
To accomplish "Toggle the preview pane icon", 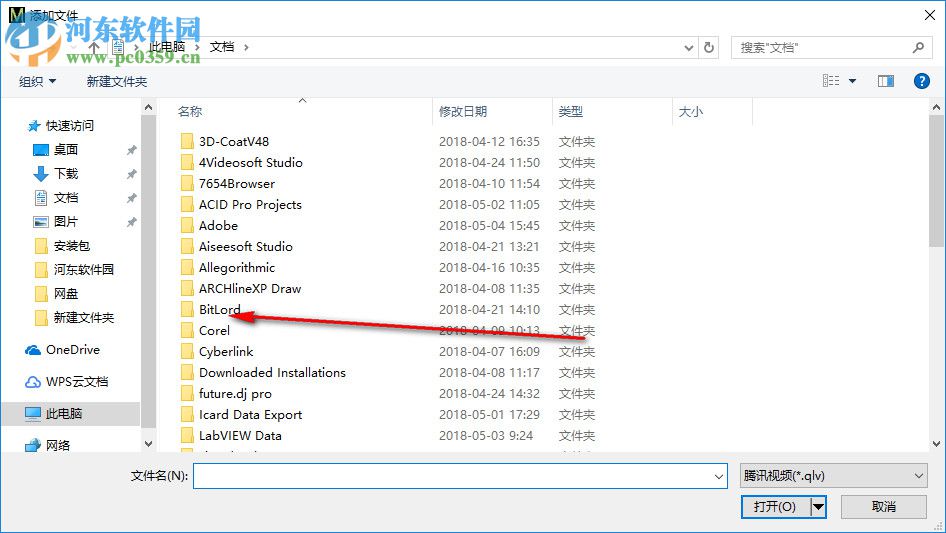I will tap(886, 81).
